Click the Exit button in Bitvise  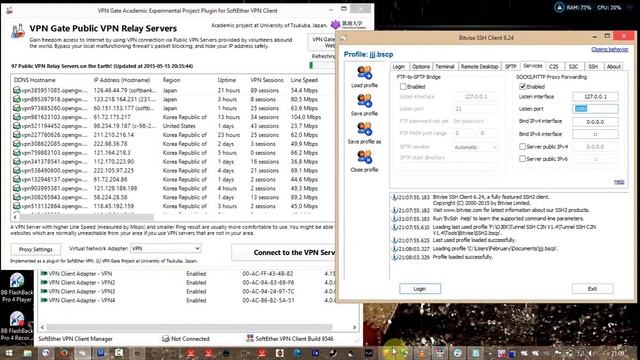pos(592,289)
